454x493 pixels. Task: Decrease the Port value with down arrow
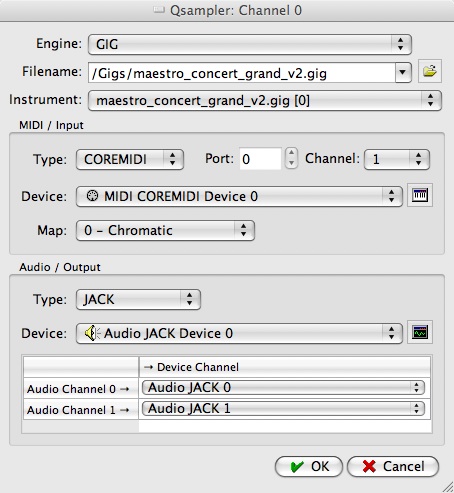291,163
